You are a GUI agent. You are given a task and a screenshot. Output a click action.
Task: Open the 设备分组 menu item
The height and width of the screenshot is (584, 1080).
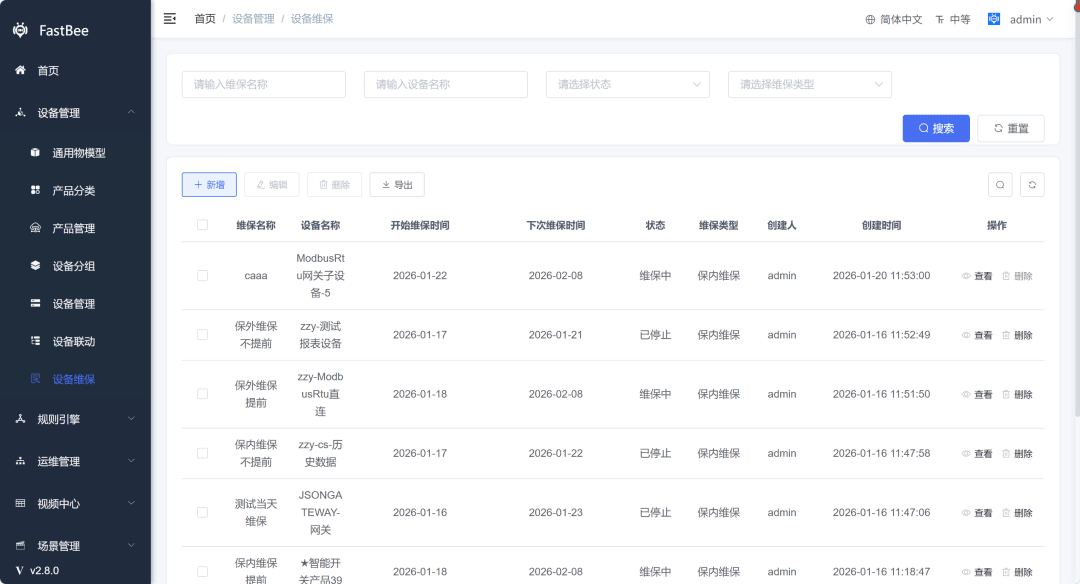[x=76, y=265]
